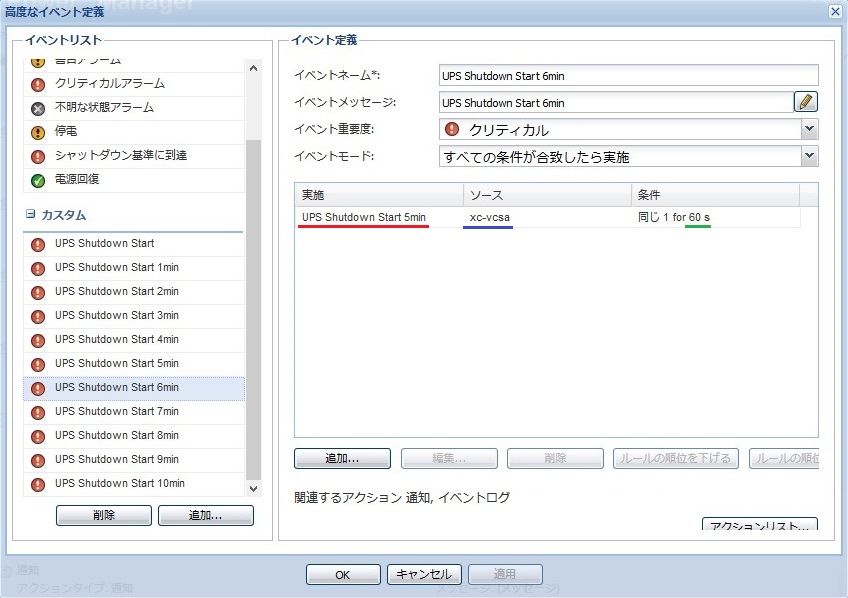The width and height of the screenshot is (848, 598).
Task: Click the イベントネーム input field
Action: click(628, 76)
